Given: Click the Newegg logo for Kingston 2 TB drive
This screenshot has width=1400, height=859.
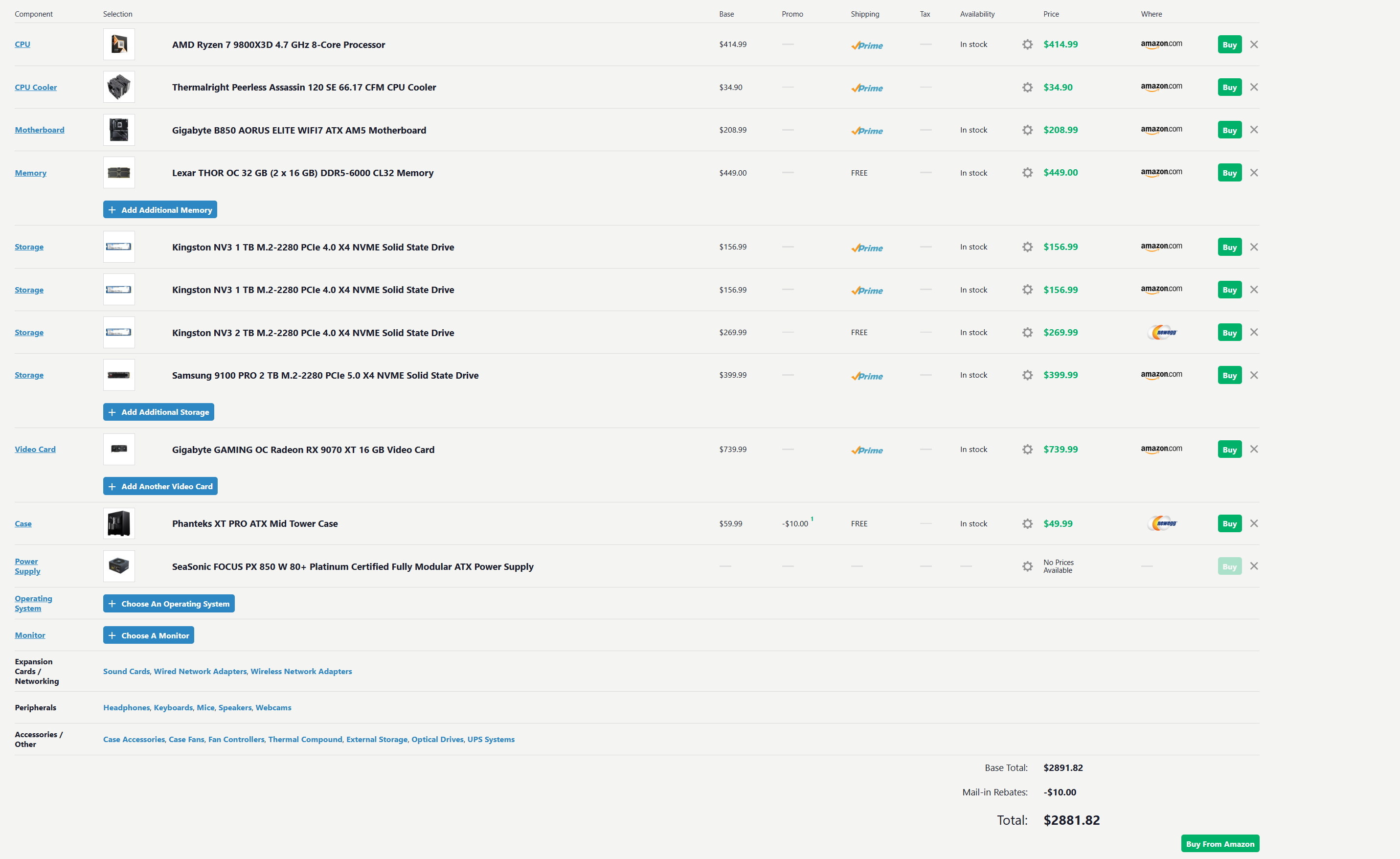Looking at the screenshot, I should point(1162,332).
